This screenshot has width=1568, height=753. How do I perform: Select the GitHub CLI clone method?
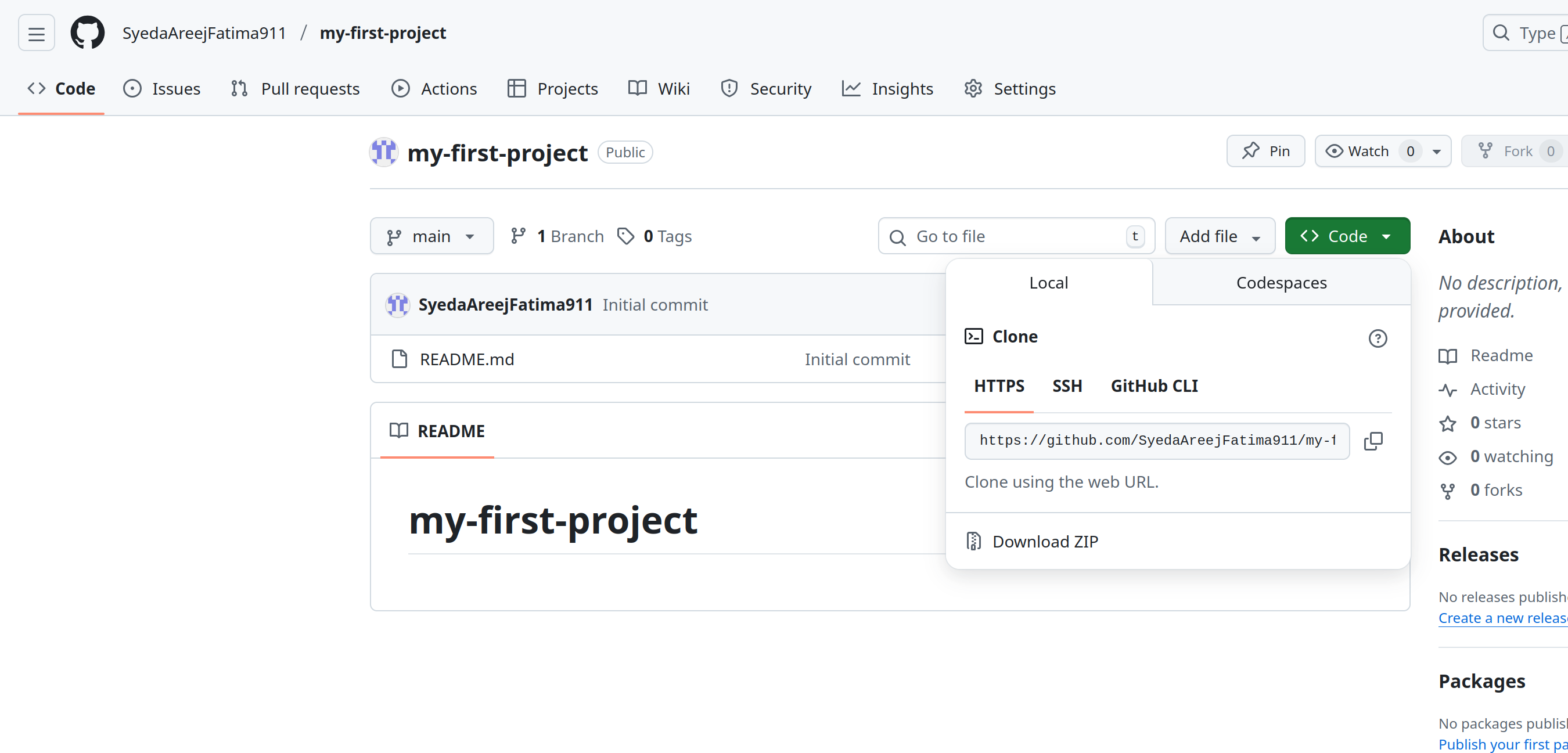tap(1154, 386)
